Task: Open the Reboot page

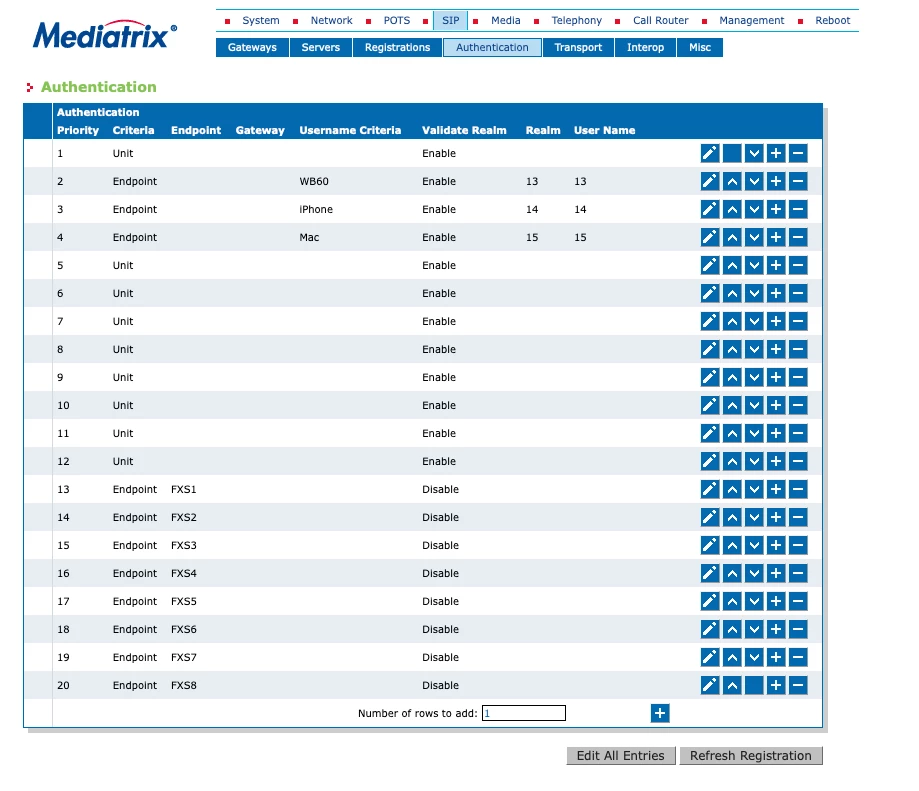Action: pos(832,21)
